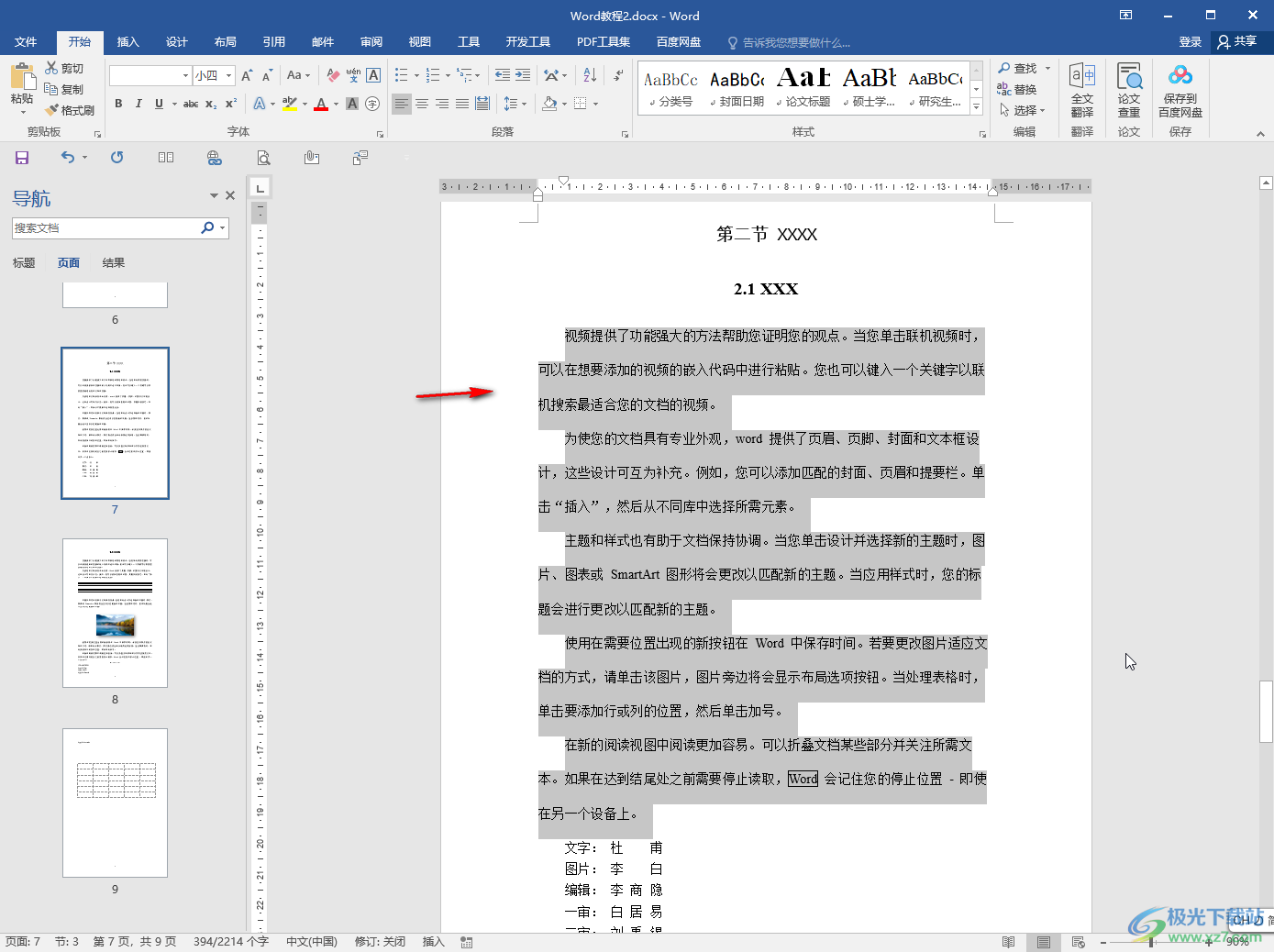Increase paragraph indent
1274x952 pixels.
point(523,75)
